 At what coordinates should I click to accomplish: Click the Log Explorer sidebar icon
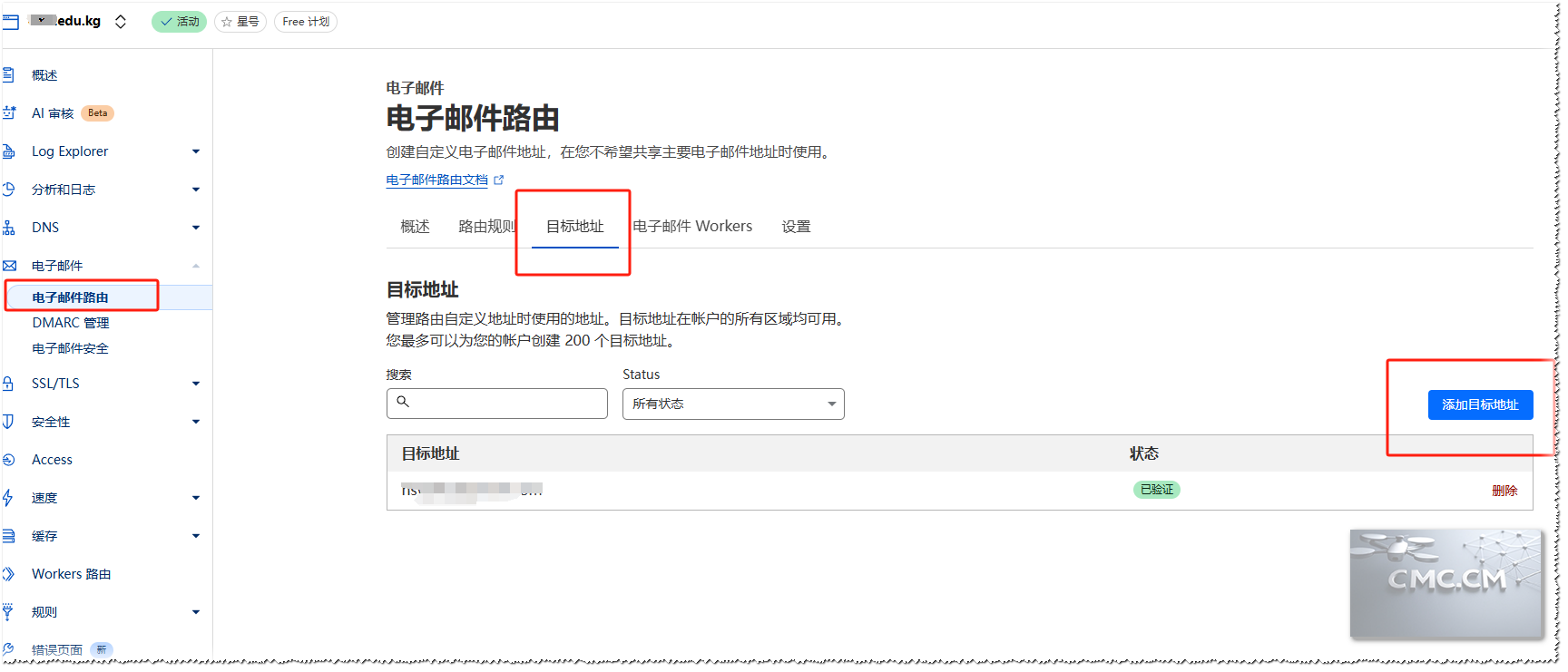(8, 151)
